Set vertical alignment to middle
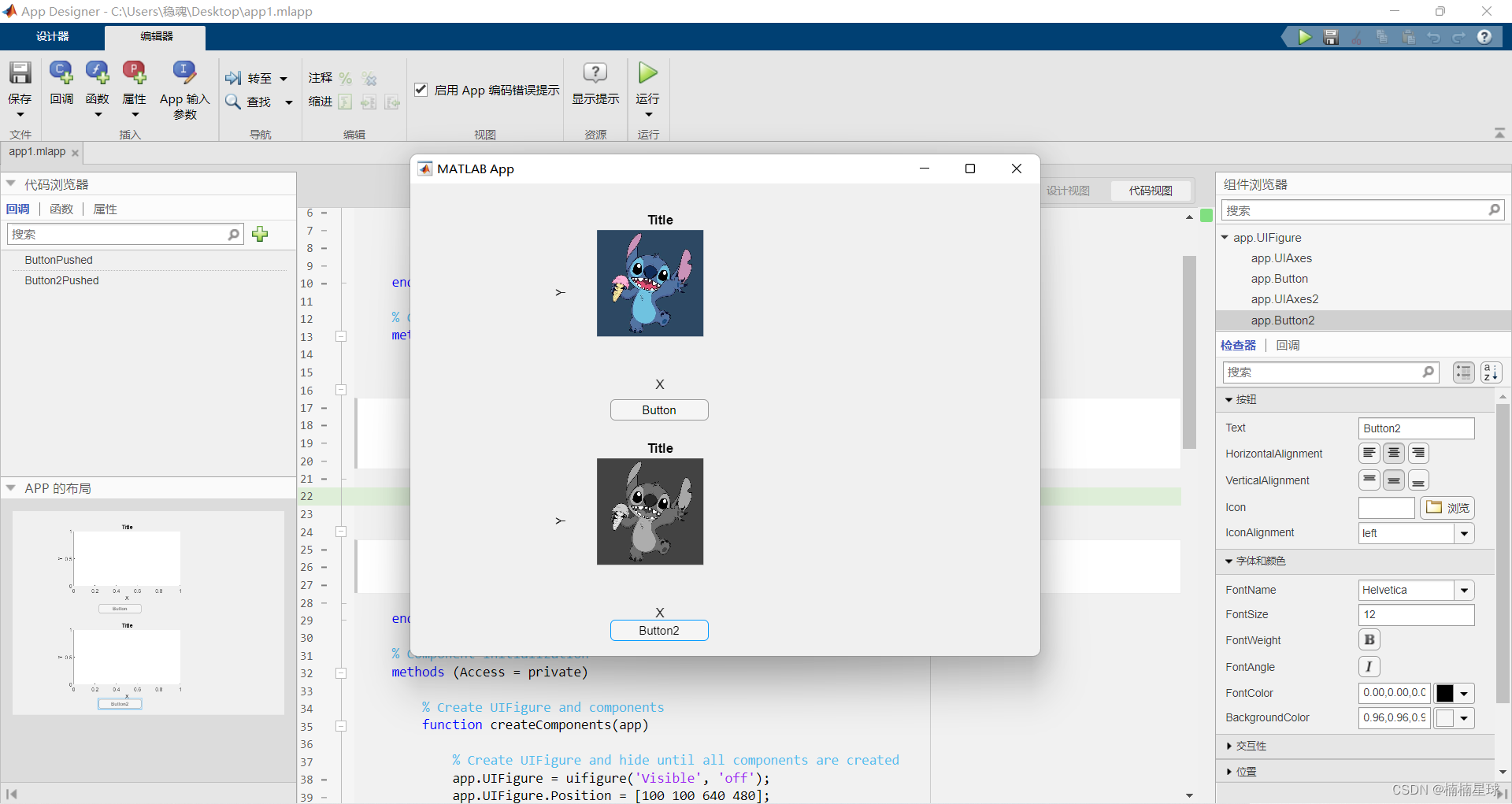 click(x=1394, y=480)
